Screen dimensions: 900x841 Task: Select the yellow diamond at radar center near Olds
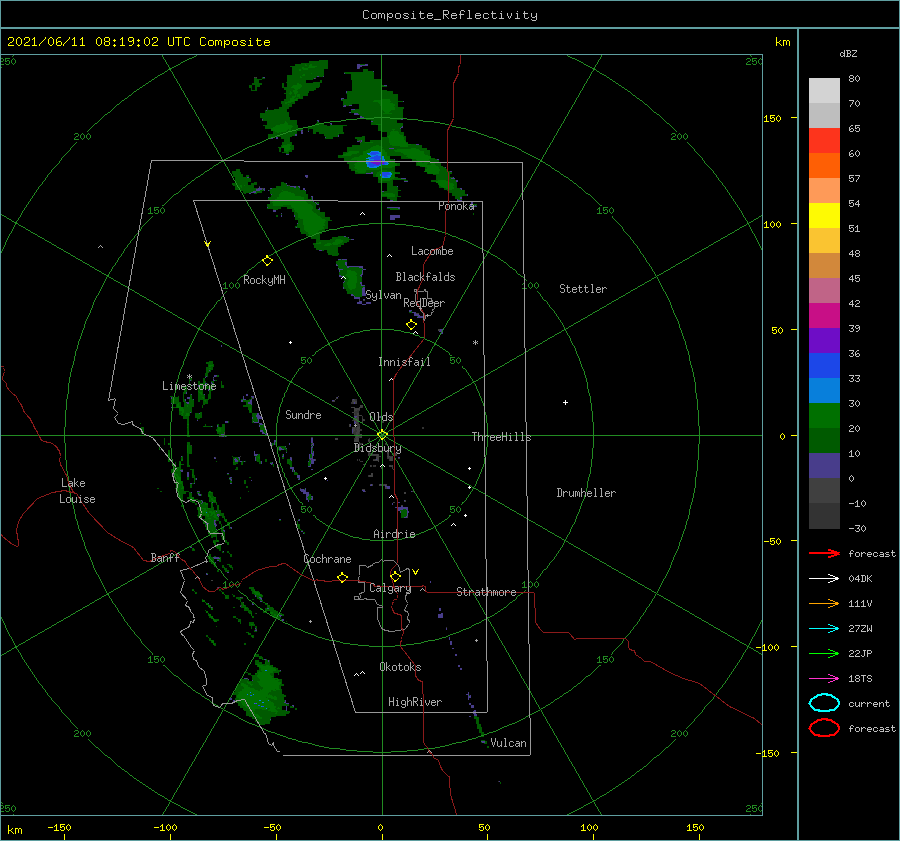382,435
